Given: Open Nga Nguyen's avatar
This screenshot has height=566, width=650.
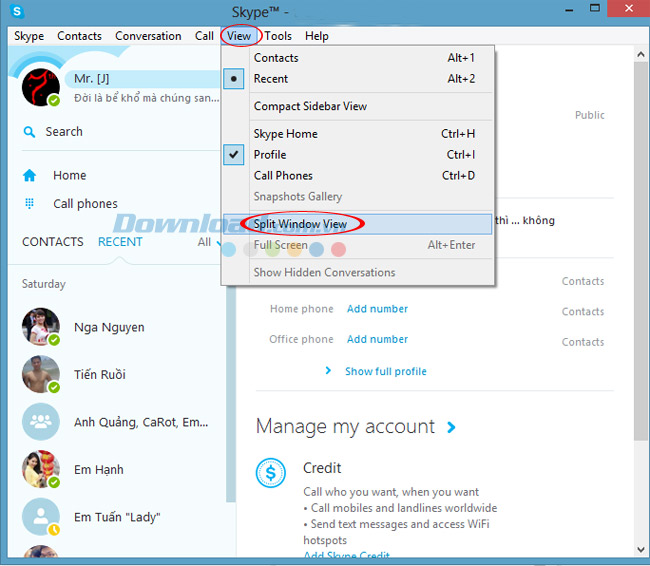Looking at the screenshot, I should [41, 327].
